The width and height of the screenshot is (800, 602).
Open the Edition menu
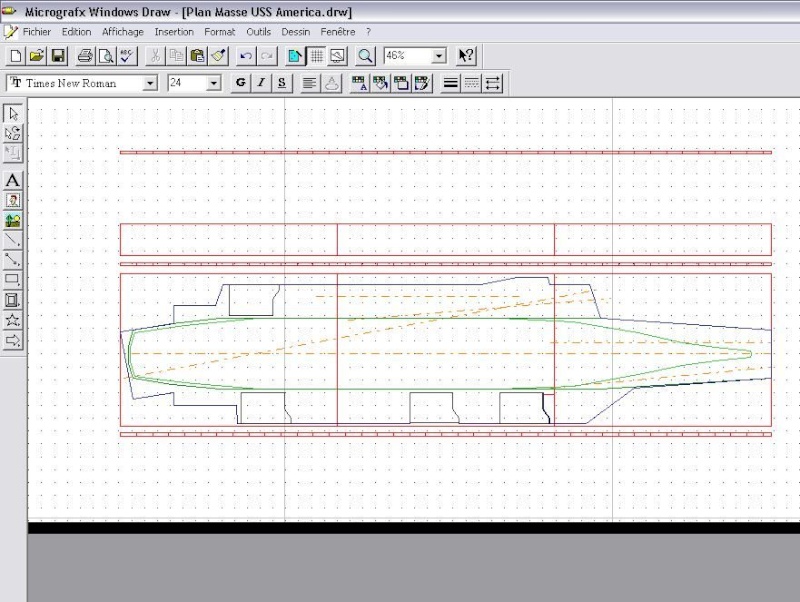tap(77, 32)
